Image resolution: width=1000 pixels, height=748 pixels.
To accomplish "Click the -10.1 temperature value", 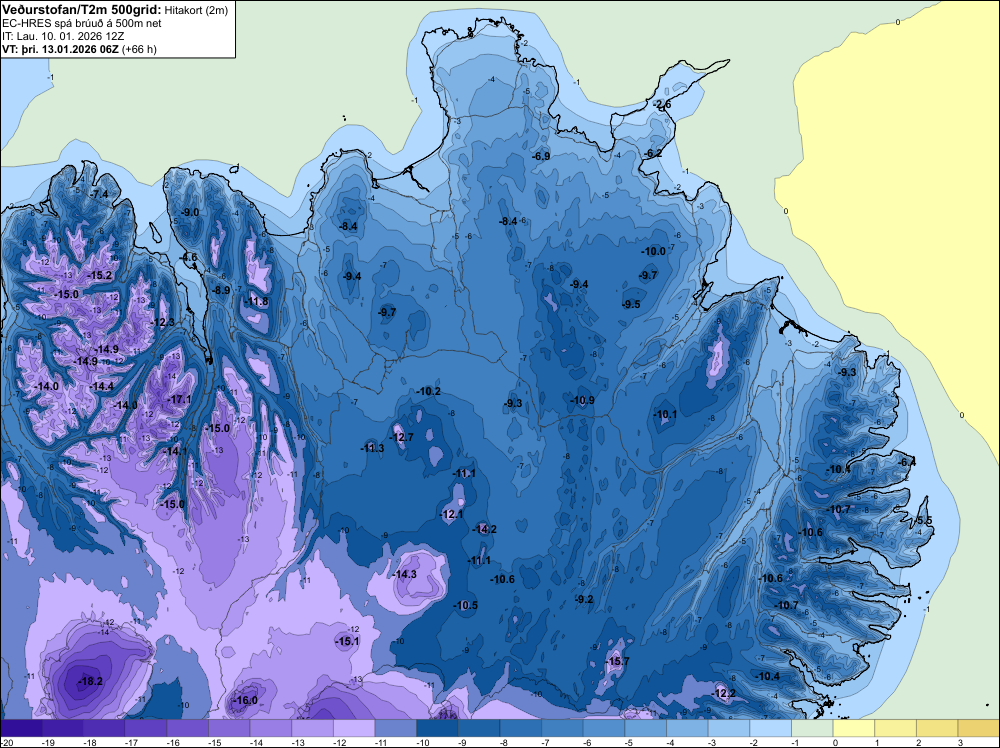I will 665,414.
